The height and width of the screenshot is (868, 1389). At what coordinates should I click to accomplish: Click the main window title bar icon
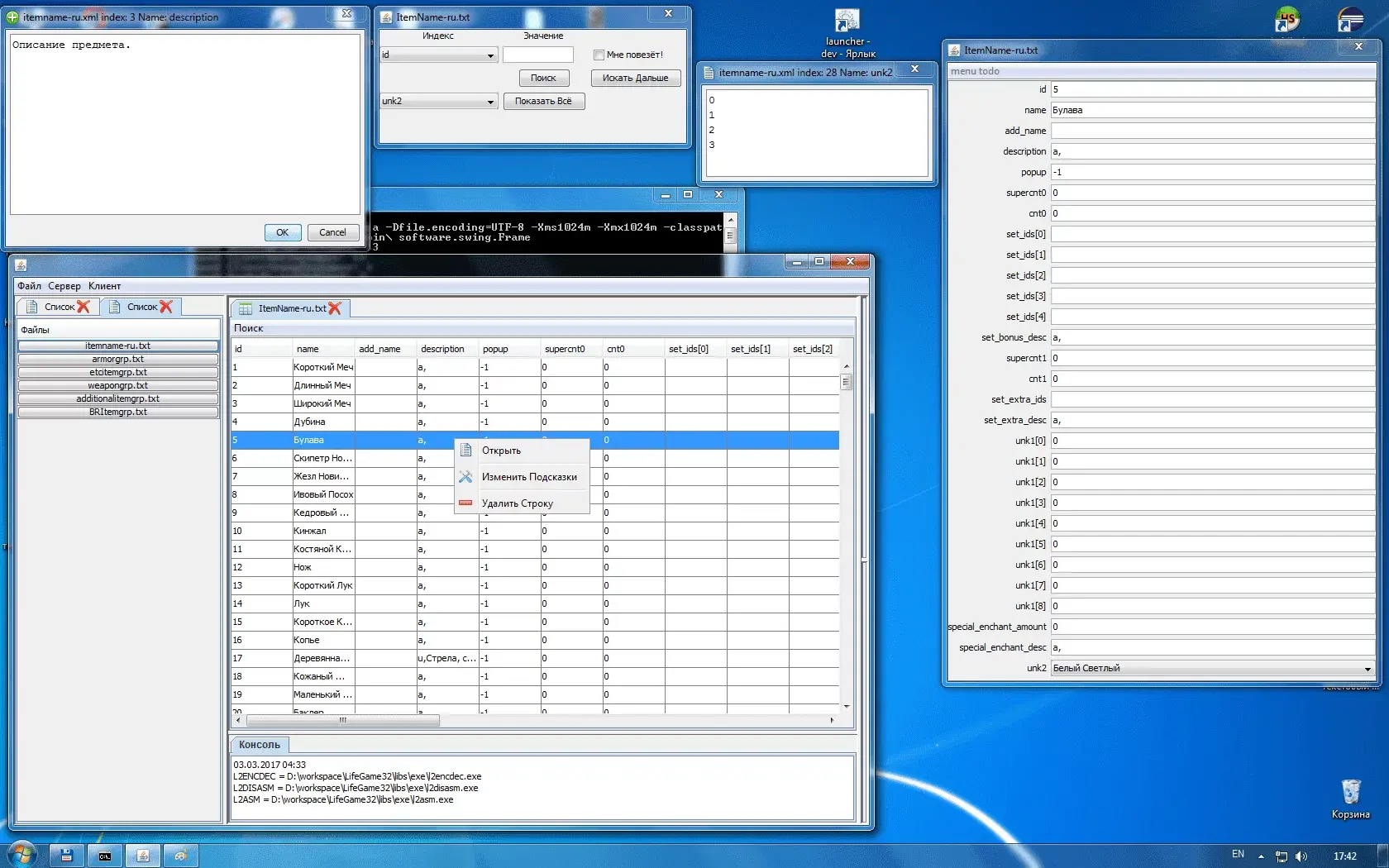21,265
